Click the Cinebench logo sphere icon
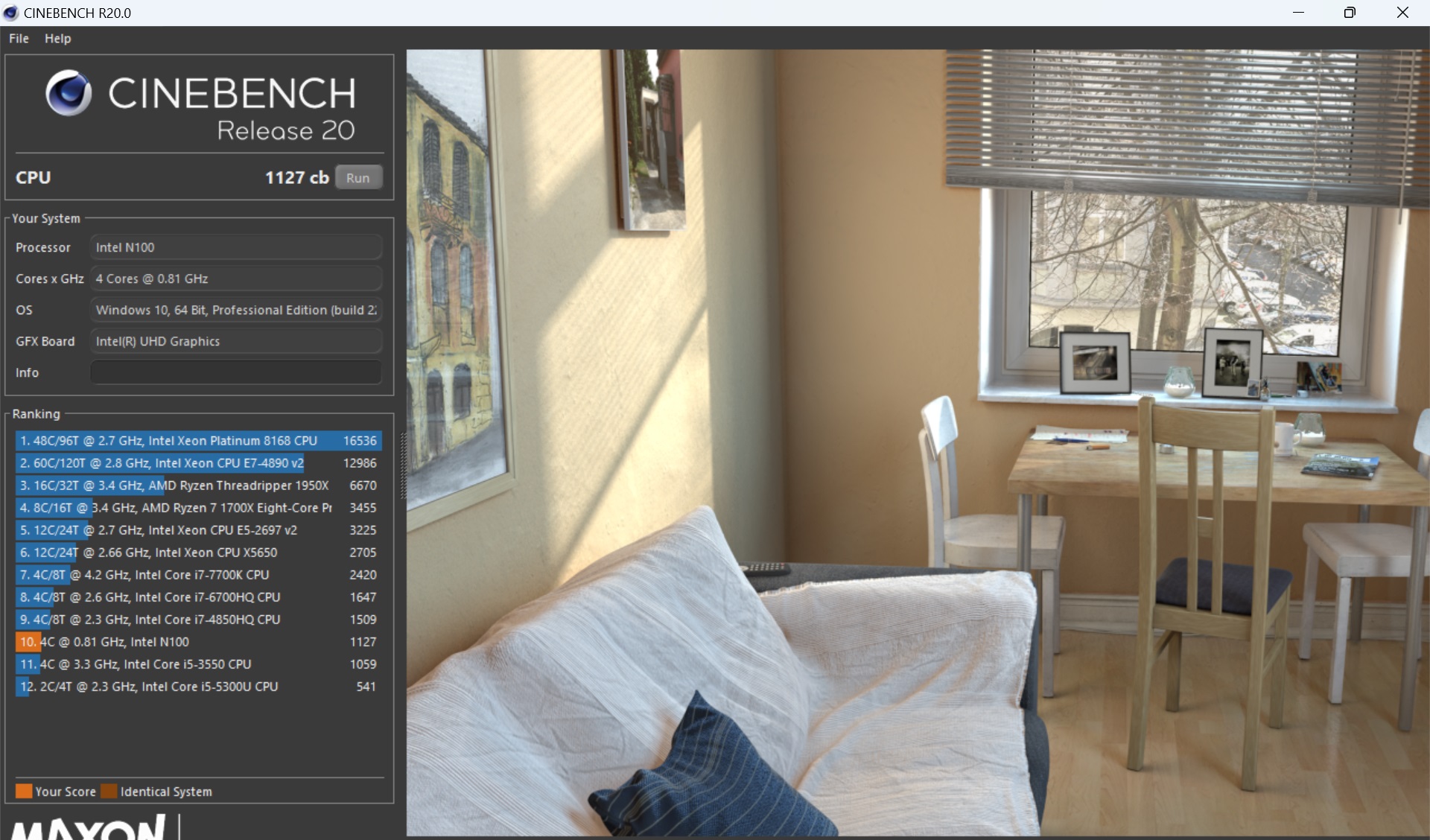Viewport: 1430px width, 840px height. click(x=68, y=93)
